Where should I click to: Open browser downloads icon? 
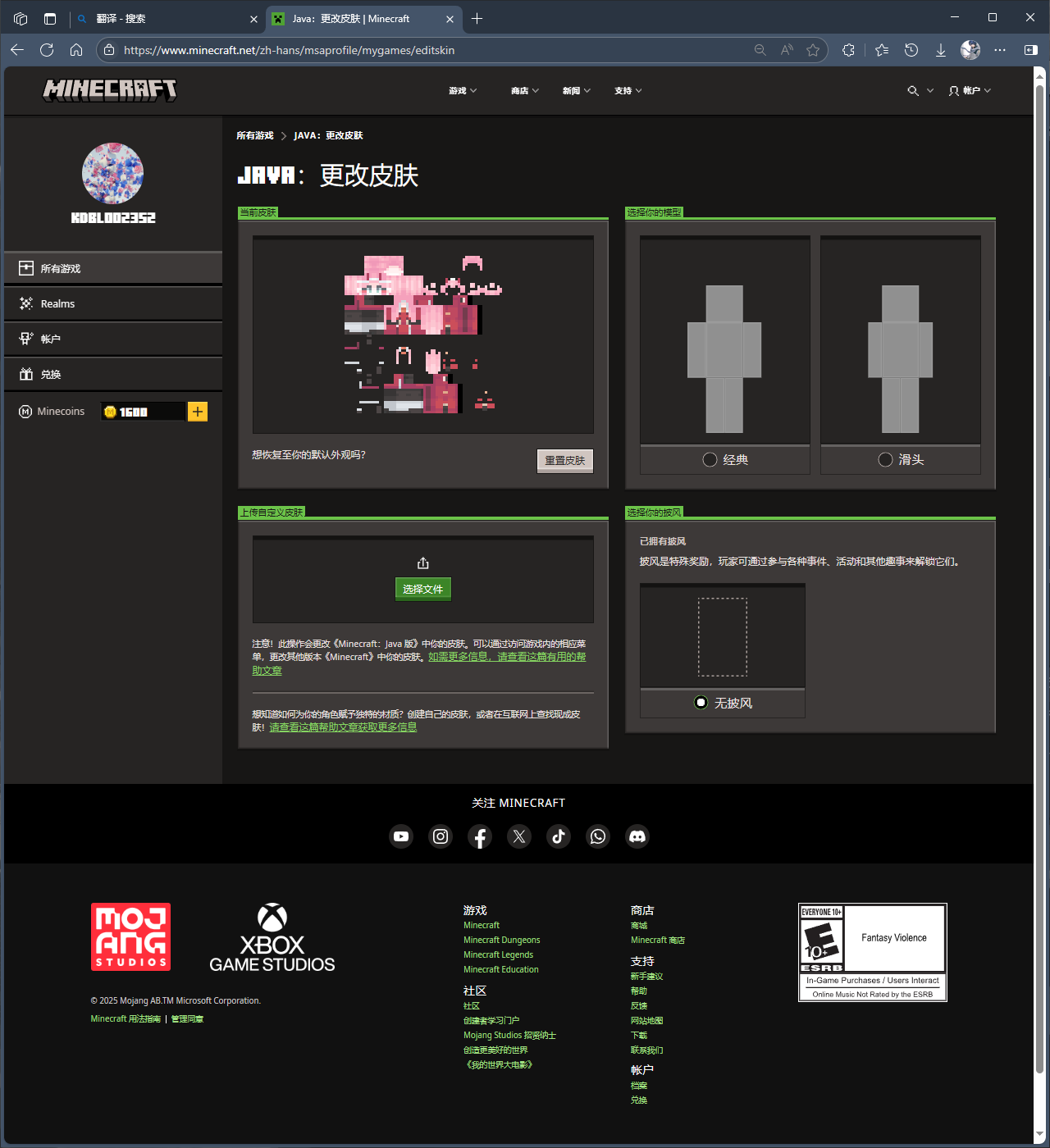[x=941, y=50]
